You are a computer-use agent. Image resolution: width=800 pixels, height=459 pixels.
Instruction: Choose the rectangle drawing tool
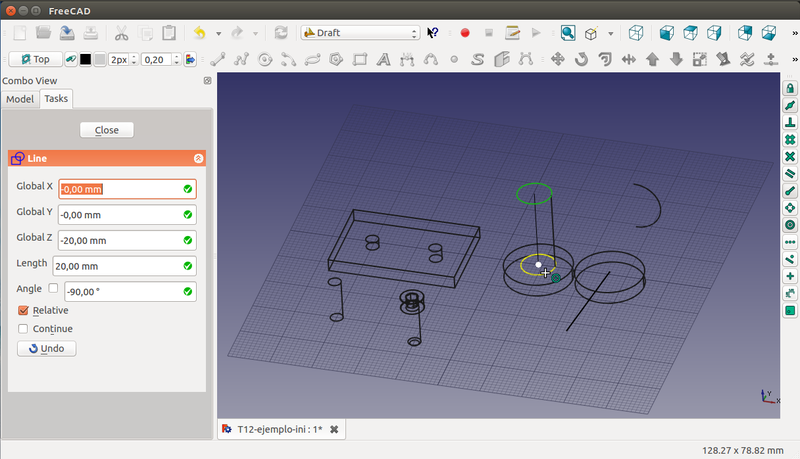[360, 59]
